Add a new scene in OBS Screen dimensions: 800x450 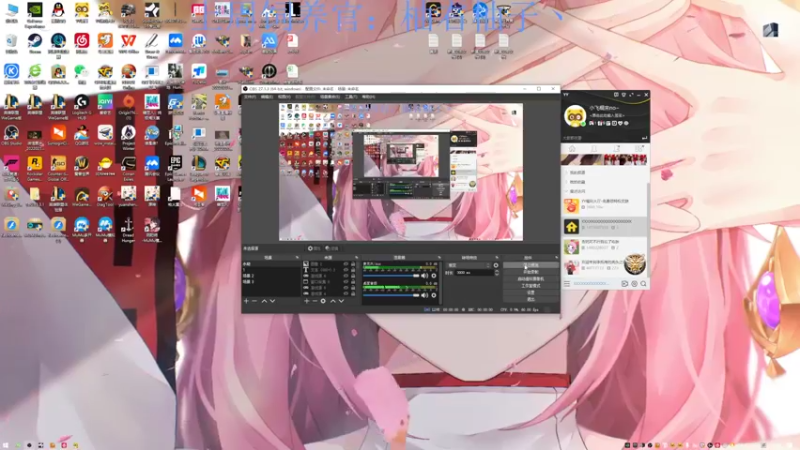(x=246, y=301)
